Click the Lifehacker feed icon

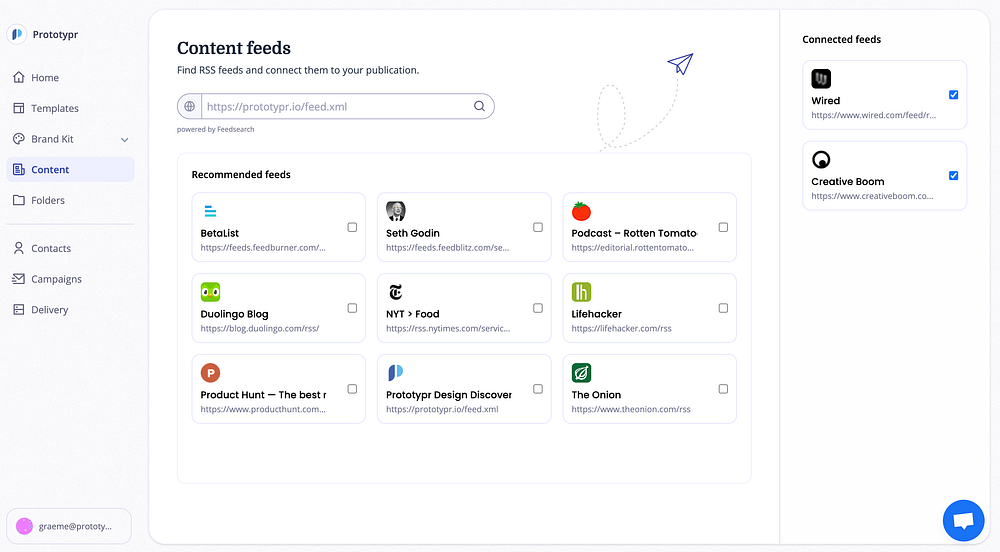click(x=581, y=292)
